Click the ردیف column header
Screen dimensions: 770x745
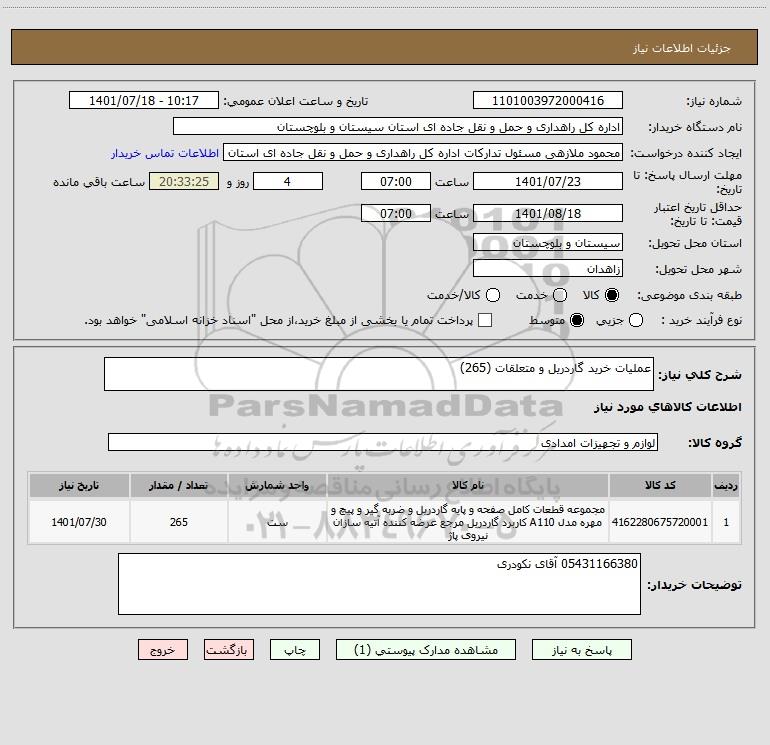pyautogui.click(x=726, y=485)
